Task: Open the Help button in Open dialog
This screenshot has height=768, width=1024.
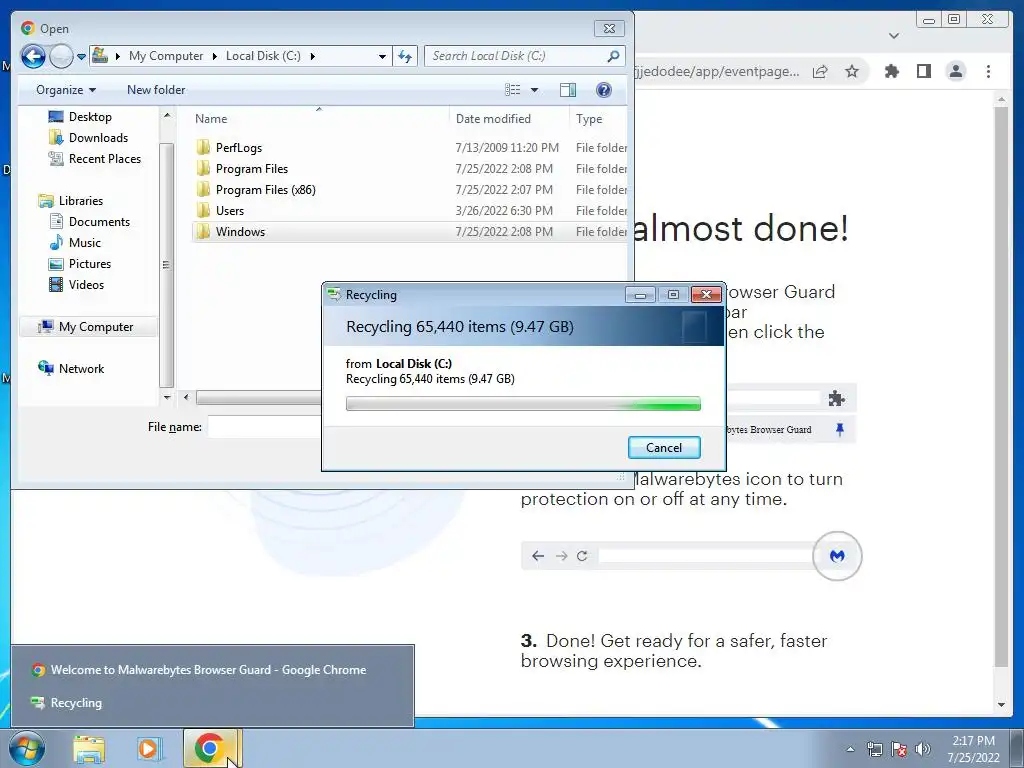Action: click(x=603, y=90)
